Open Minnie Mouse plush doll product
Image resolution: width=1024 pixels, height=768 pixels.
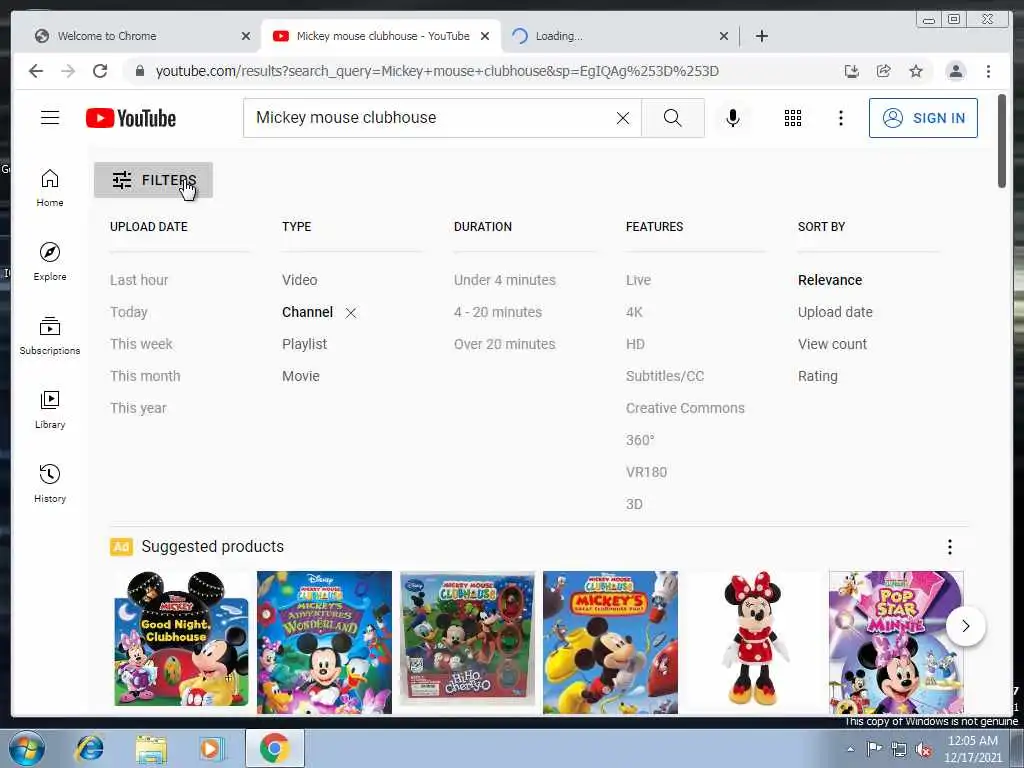(x=754, y=639)
